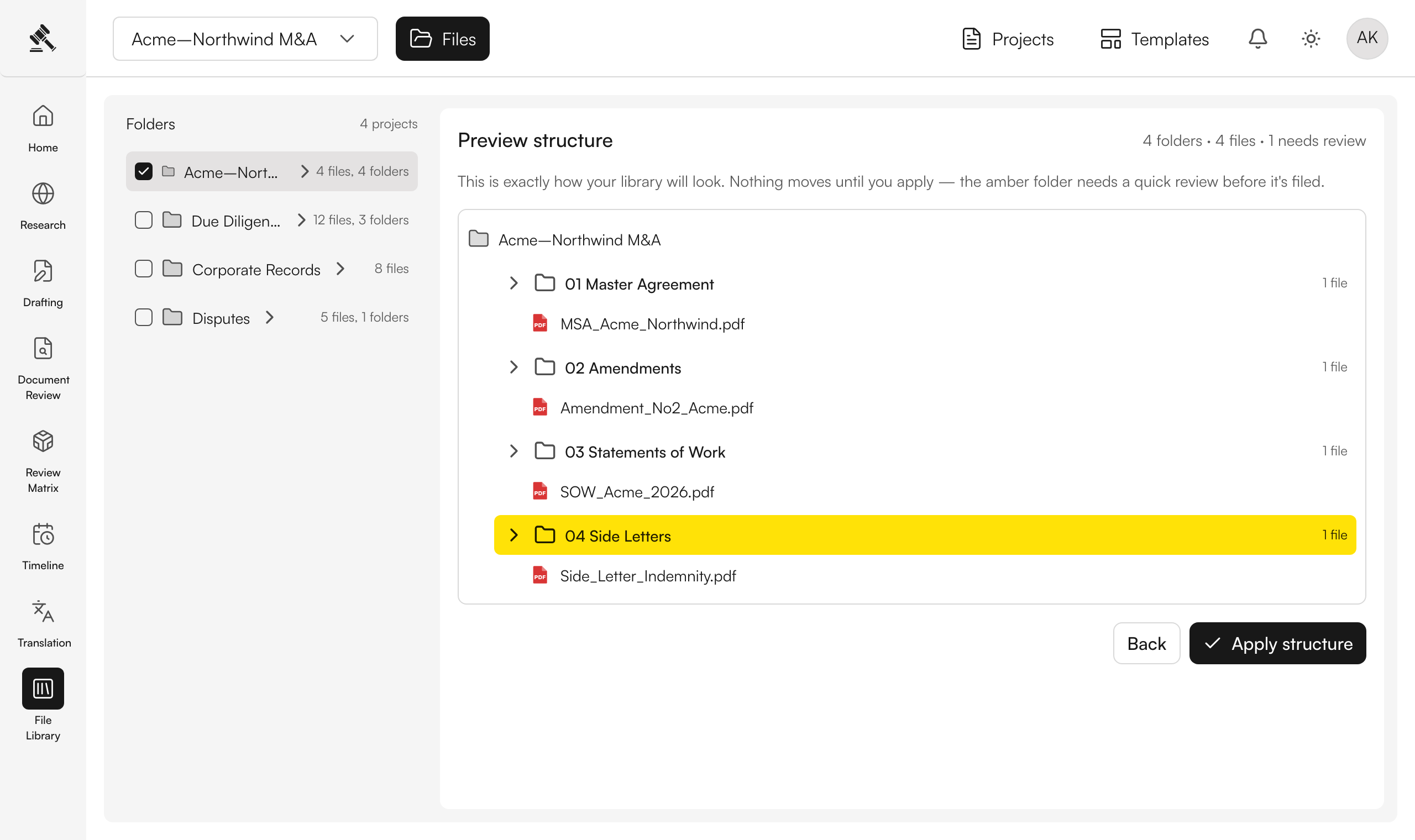Toggle the light theme sun icon
The image size is (1415, 840).
coord(1311,39)
